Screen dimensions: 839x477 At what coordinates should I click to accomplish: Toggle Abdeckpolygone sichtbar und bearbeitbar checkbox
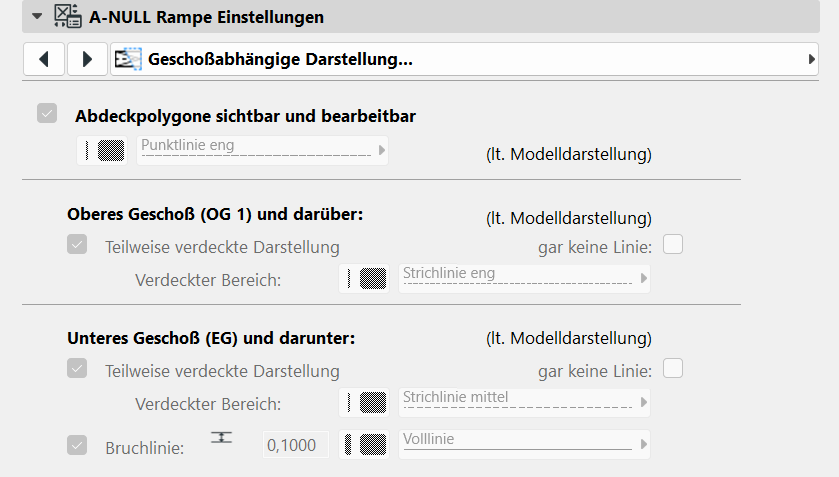47,114
